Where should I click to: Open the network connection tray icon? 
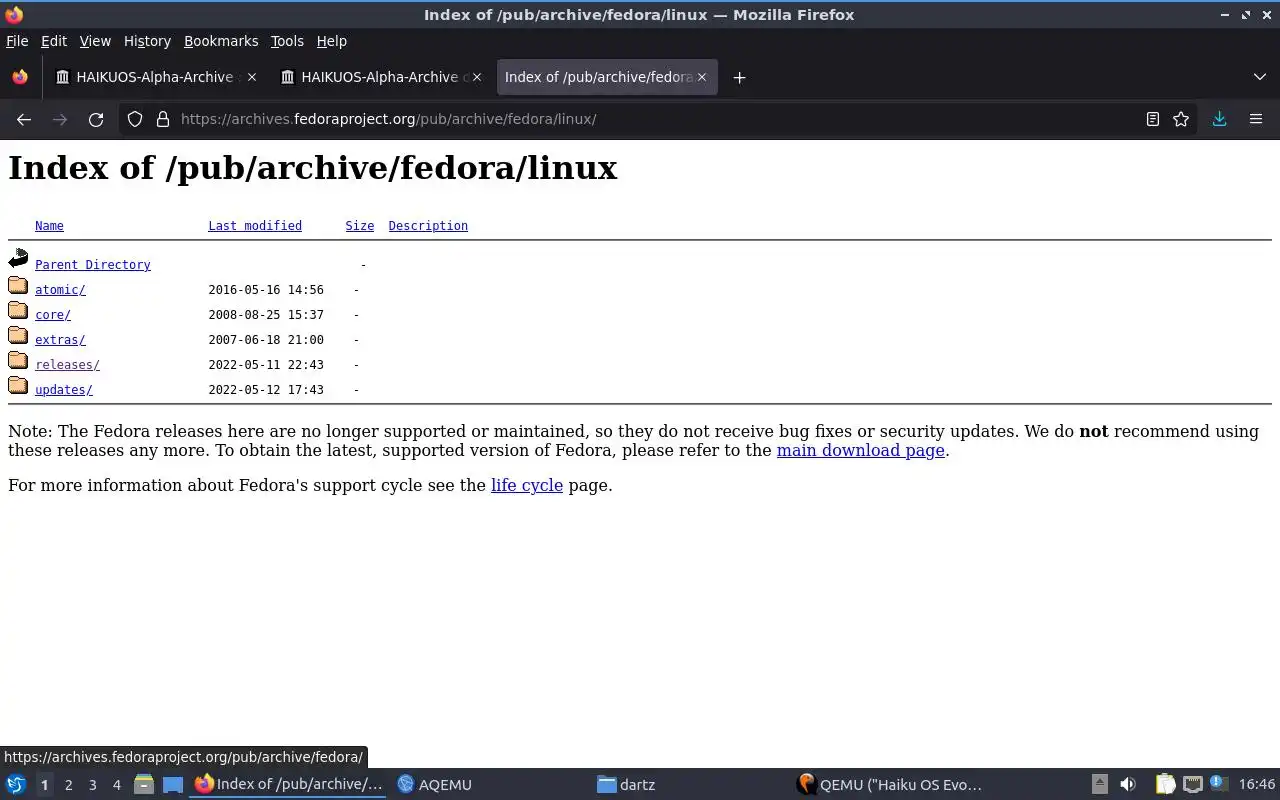pyautogui.click(x=1192, y=785)
